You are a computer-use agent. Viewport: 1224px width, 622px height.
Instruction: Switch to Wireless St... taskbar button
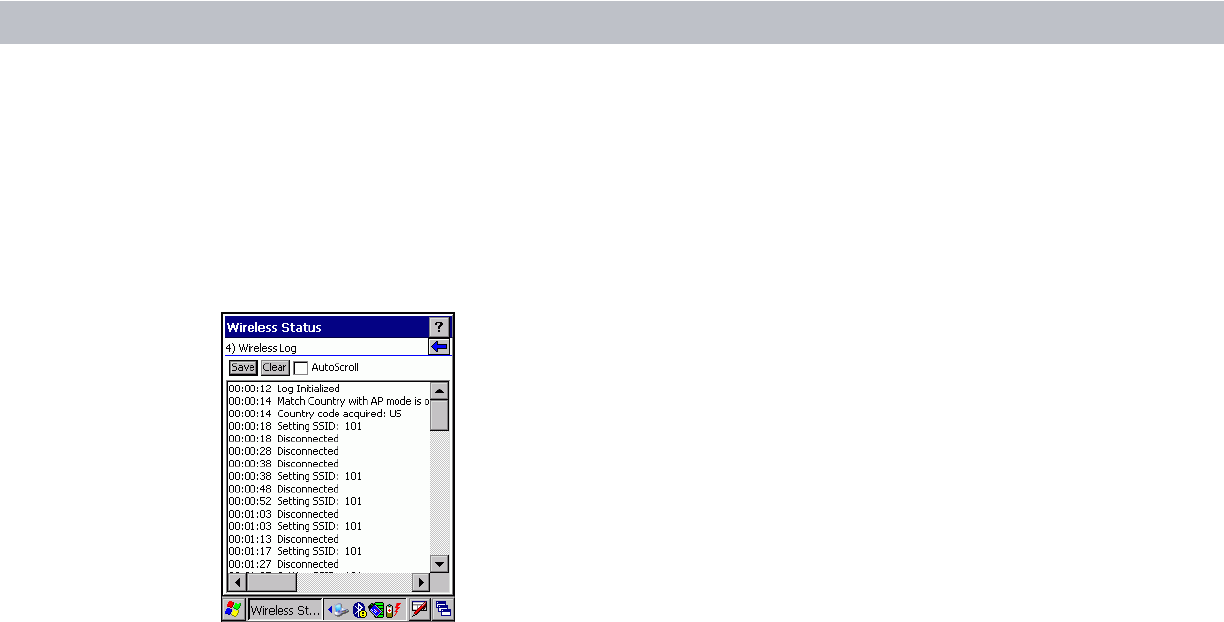click(x=285, y=609)
